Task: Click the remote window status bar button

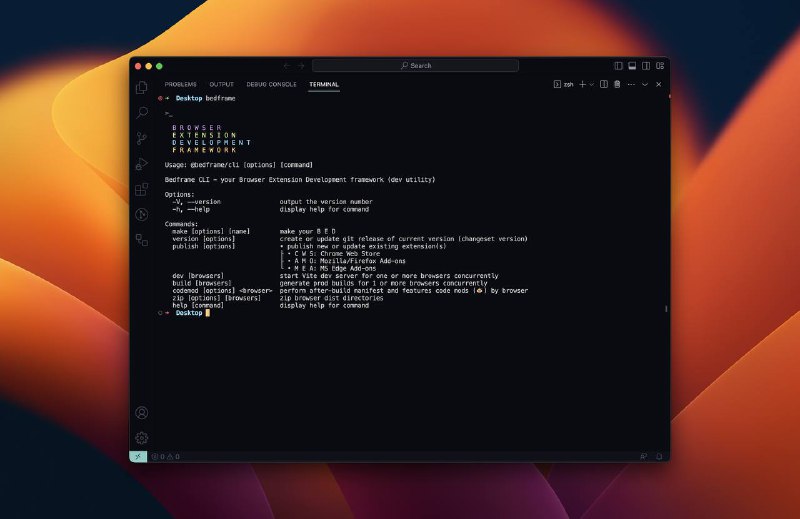Action: point(138,456)
